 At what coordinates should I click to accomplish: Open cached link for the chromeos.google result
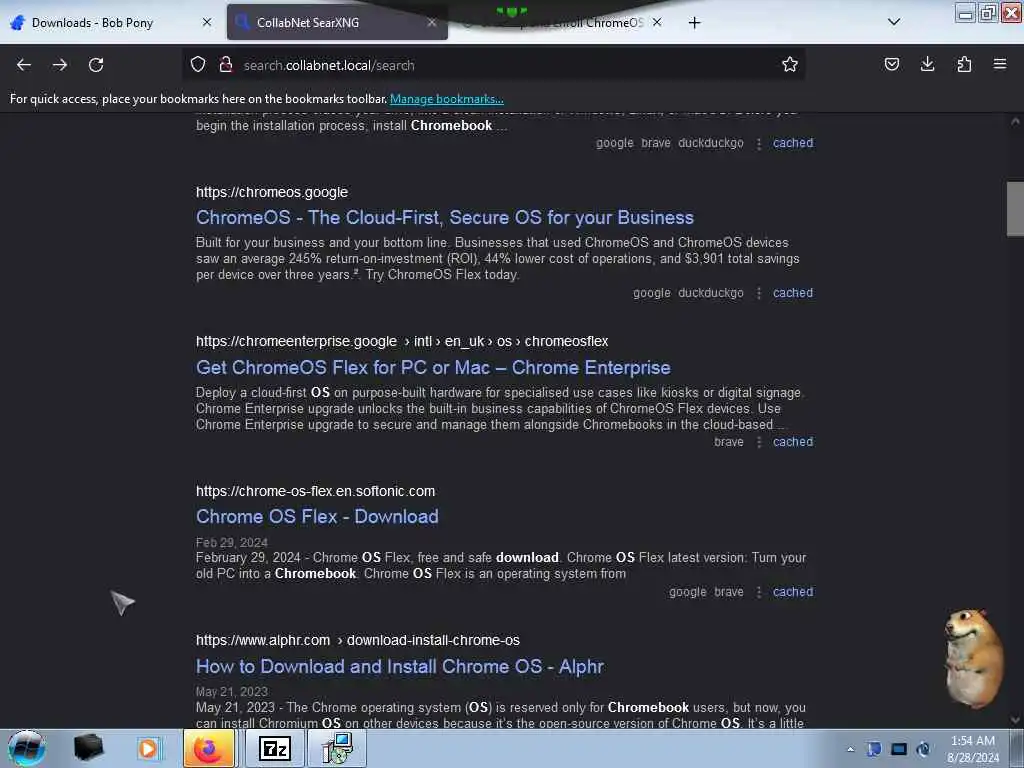pos(793,293)
